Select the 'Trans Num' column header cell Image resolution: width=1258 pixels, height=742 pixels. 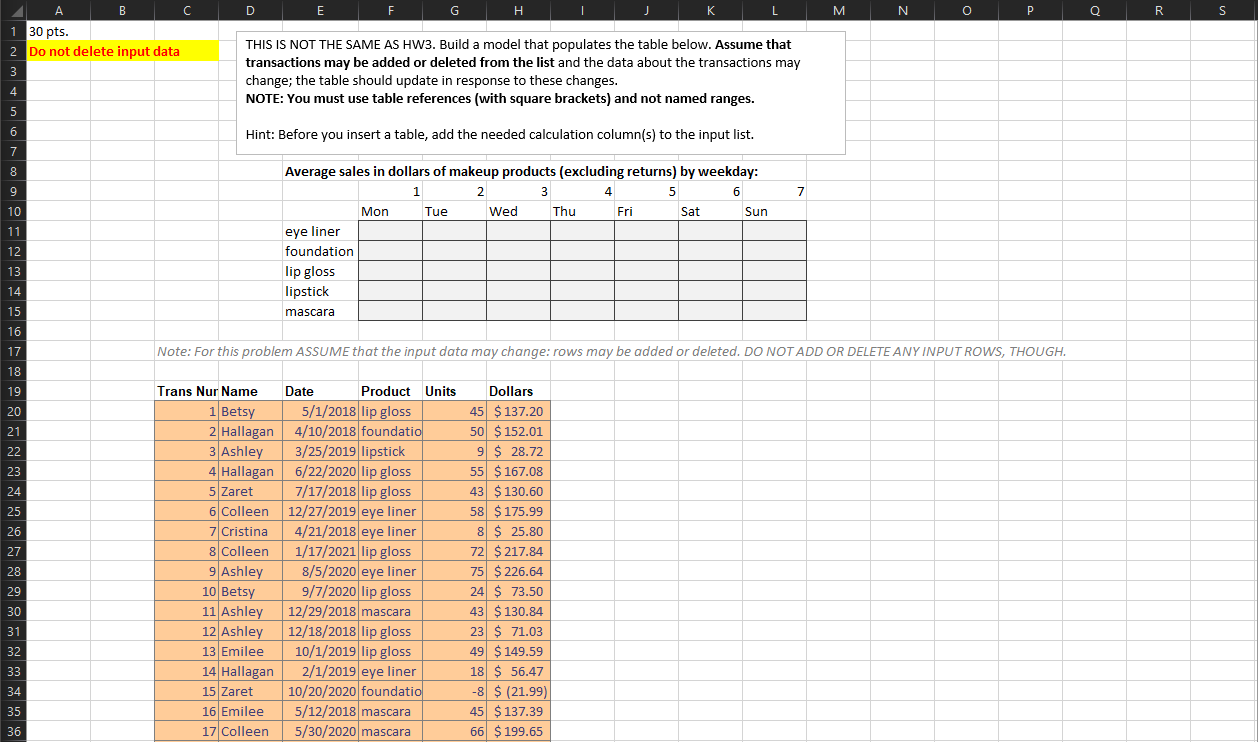187,391
